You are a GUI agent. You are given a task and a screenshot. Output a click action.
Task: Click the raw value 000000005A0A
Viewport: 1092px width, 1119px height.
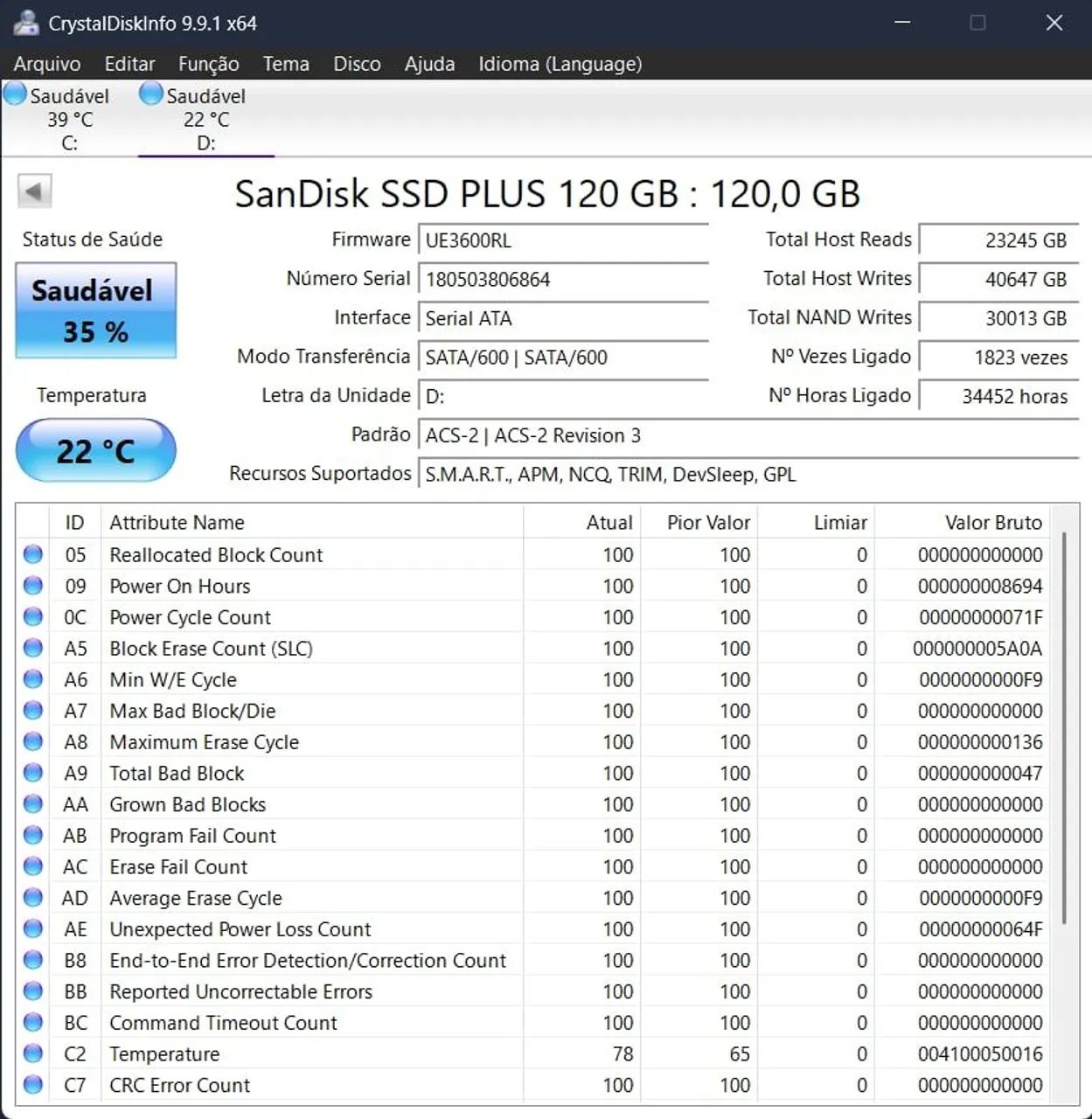click(977, 648)
